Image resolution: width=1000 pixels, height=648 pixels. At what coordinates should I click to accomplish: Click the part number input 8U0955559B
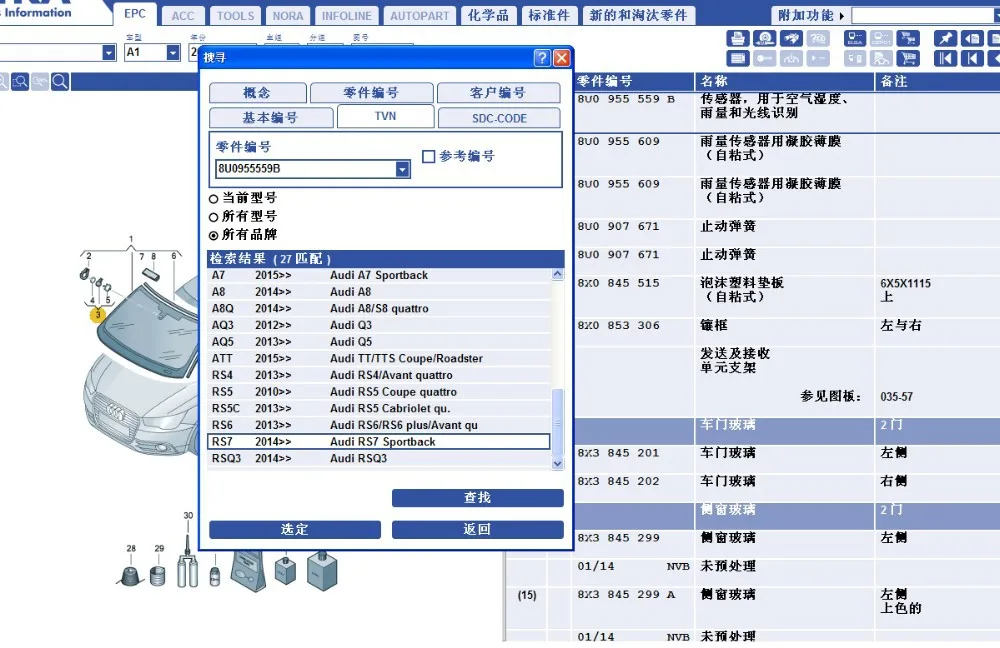click(306, 169)
